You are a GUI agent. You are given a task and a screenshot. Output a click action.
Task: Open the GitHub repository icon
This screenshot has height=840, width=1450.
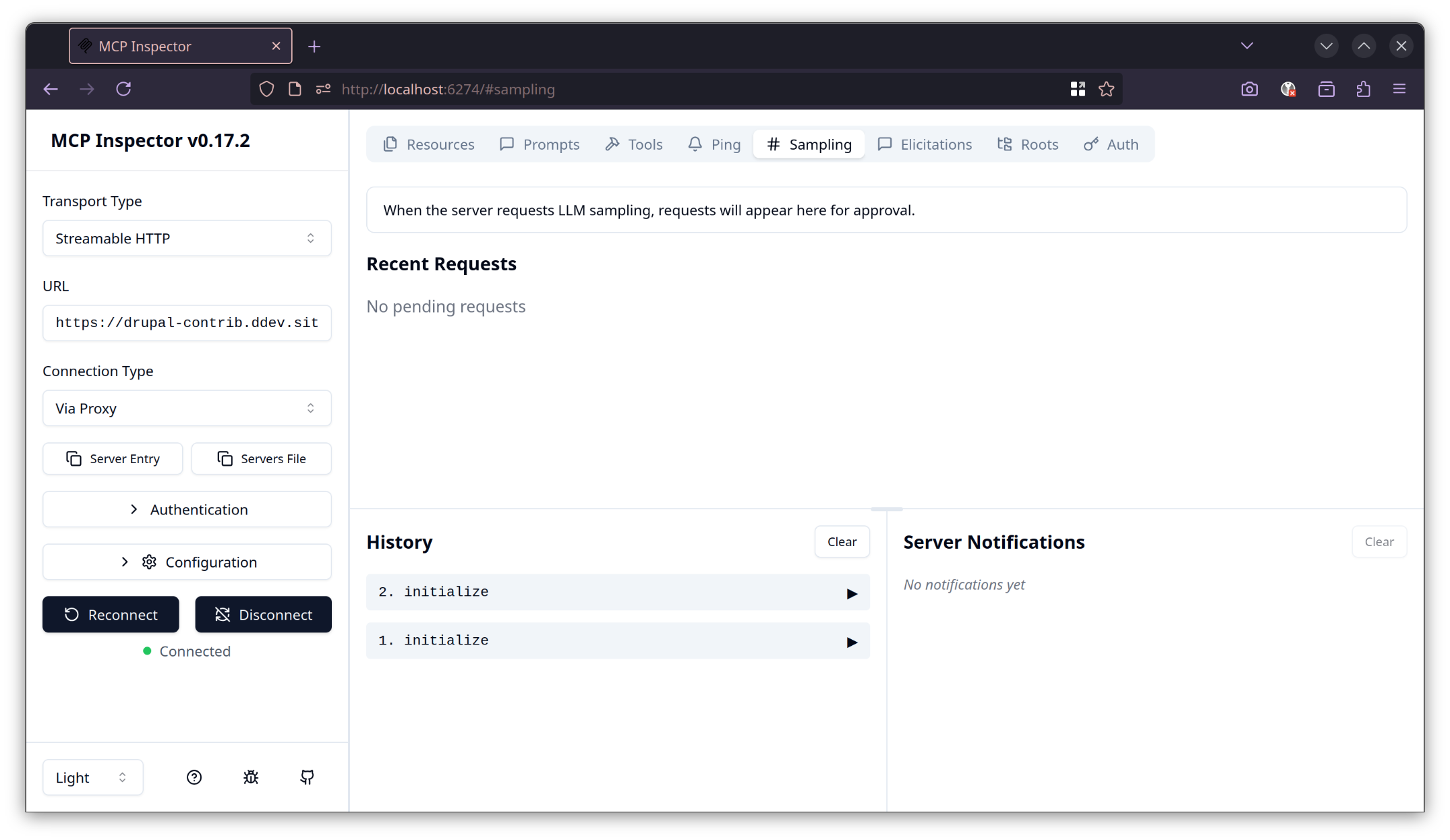point(307,777)
